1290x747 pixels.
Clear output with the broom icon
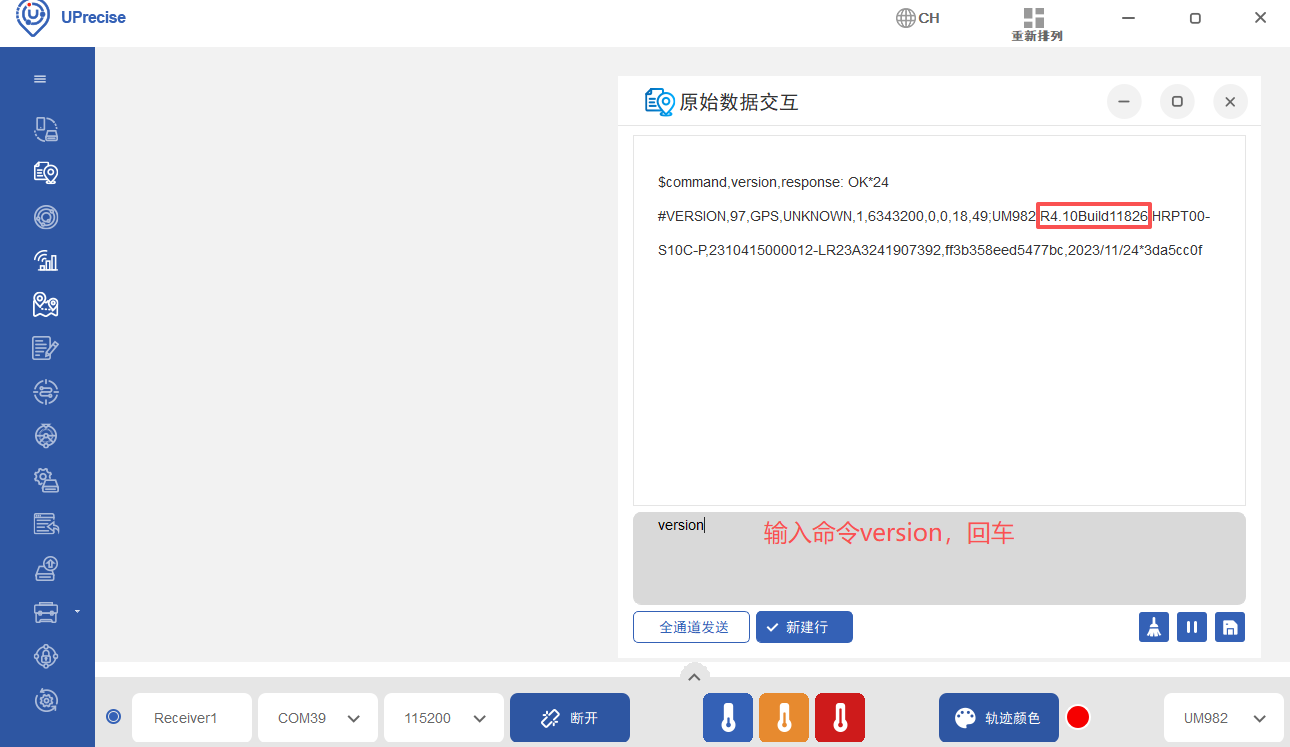(x=1154, y=627)
